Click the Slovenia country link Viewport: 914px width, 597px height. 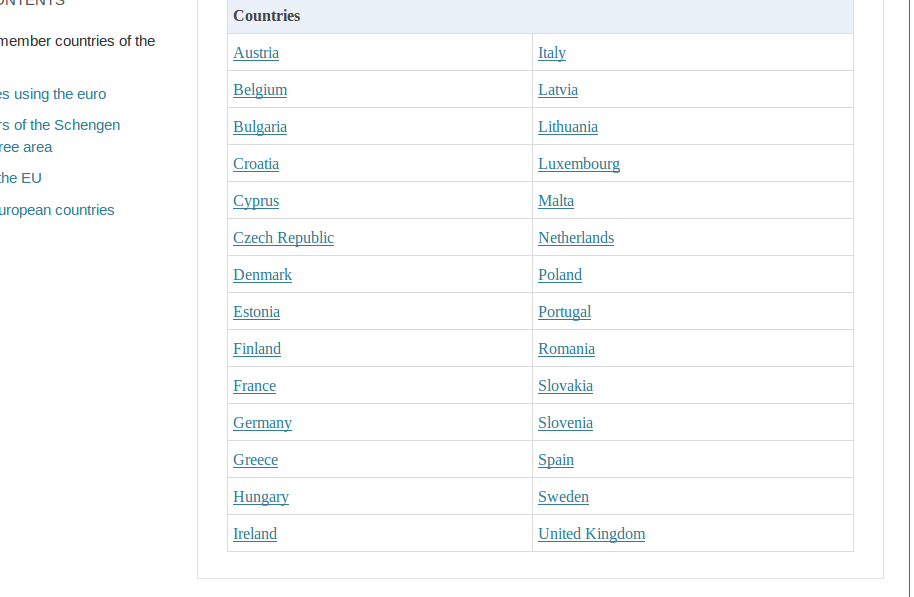[565, 423]
